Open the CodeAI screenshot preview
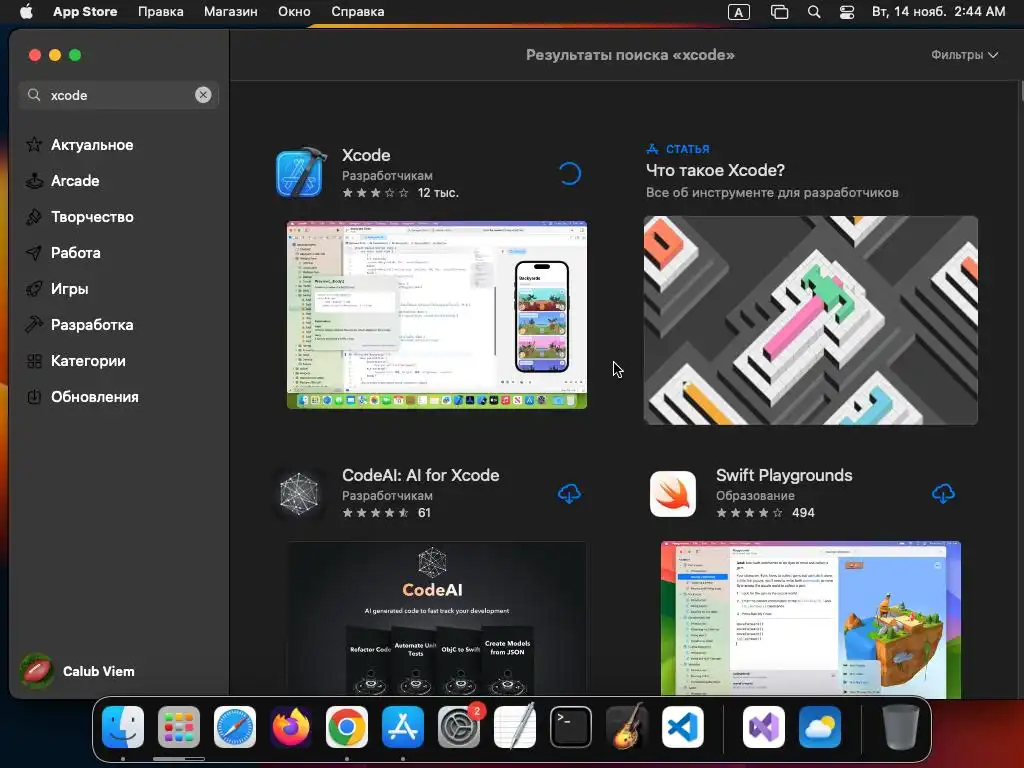The image size is (1024, 768). (x=436, y=619)
